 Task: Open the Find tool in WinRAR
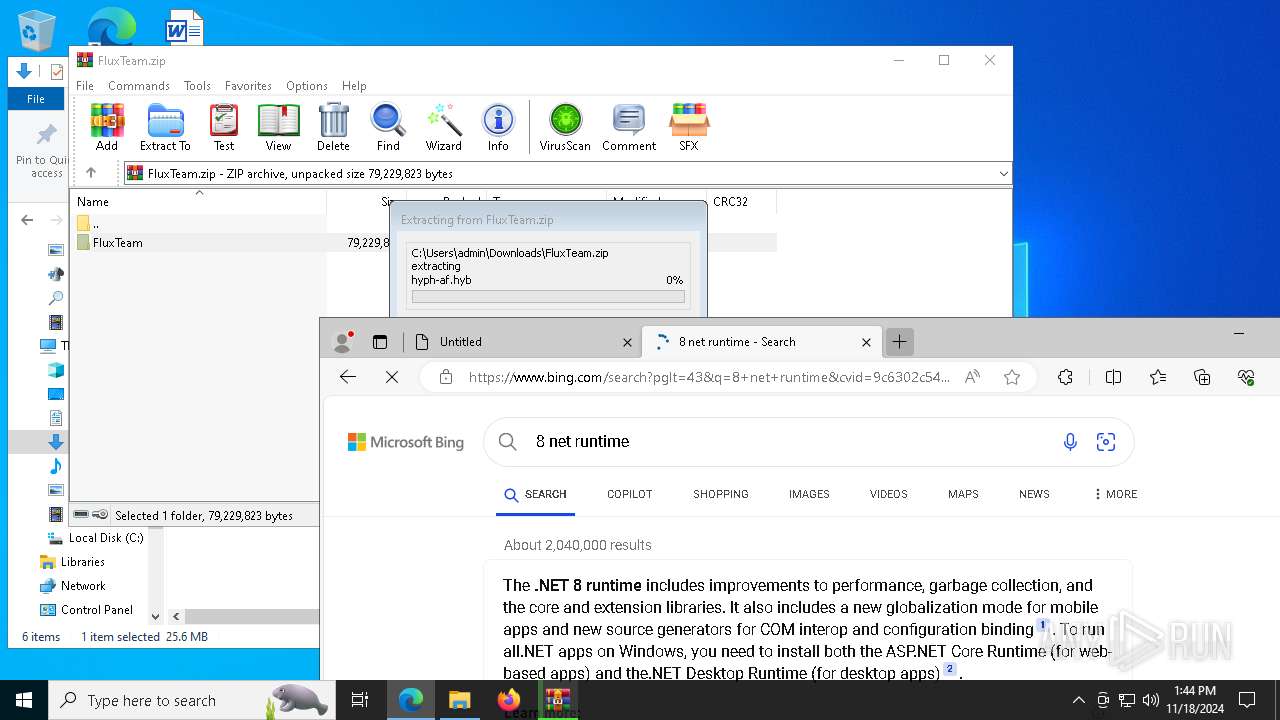tap(388, 127)
